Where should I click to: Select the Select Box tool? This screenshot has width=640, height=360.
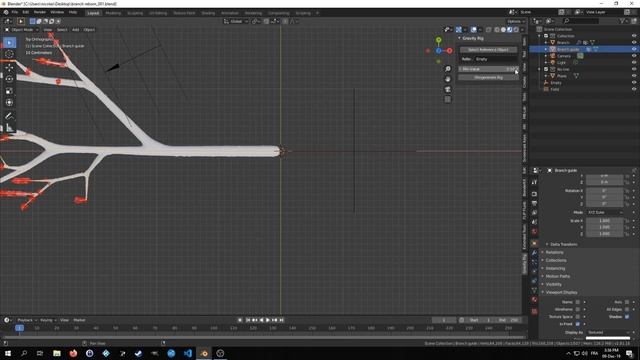[x=9, y=42]
